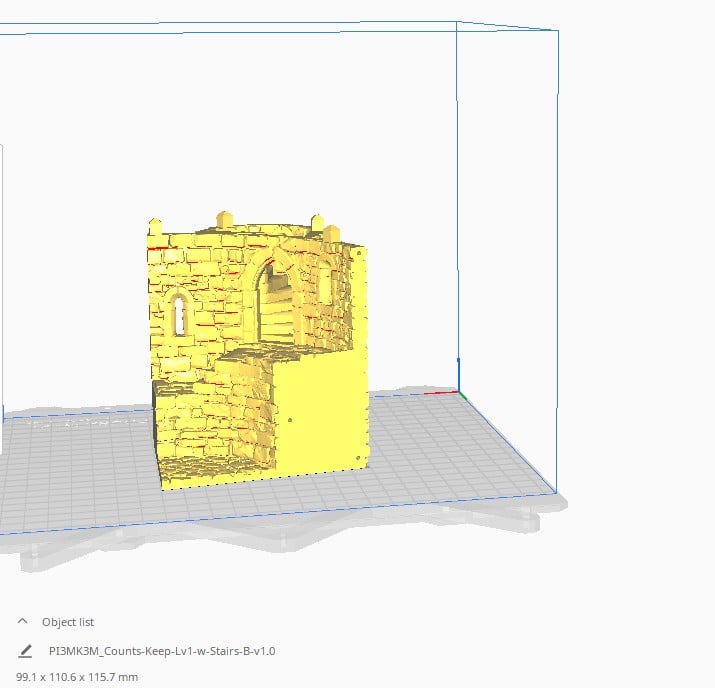Screen dimensions: 715x688
Task: Click the pencil icon to rename the model
Action: coord(25,651)
